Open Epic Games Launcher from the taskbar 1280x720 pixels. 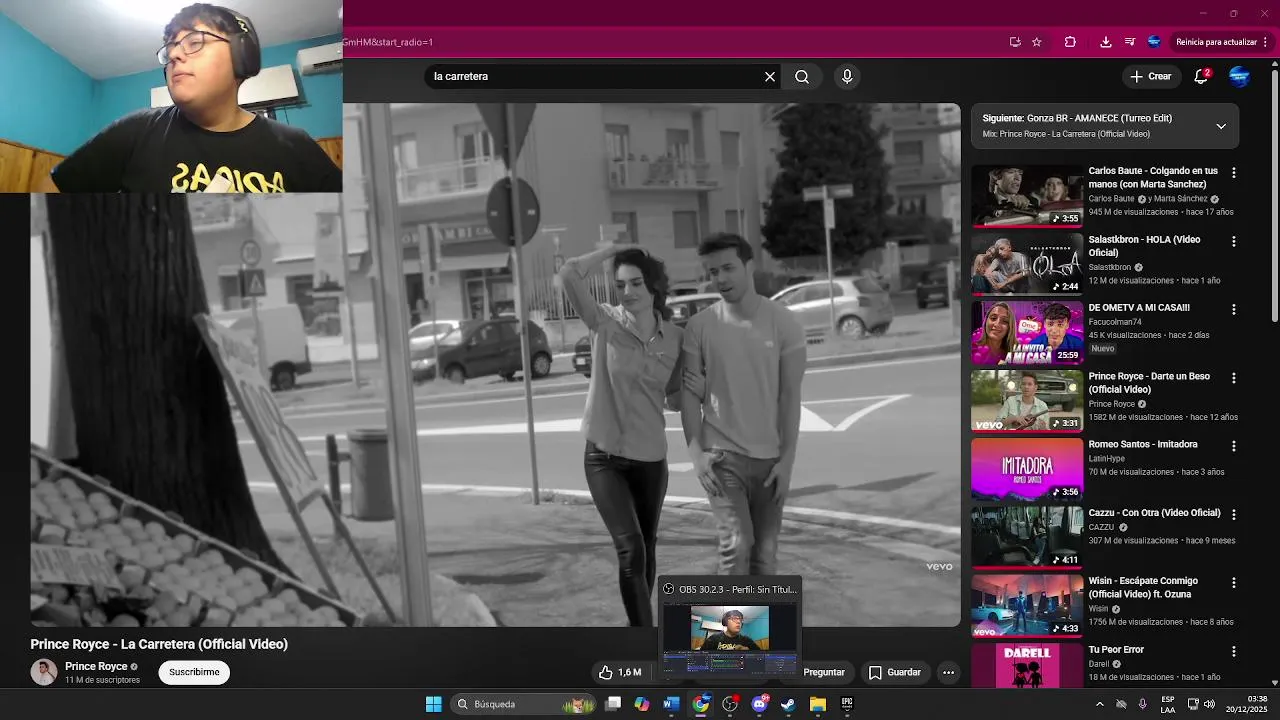coord(847,704)
